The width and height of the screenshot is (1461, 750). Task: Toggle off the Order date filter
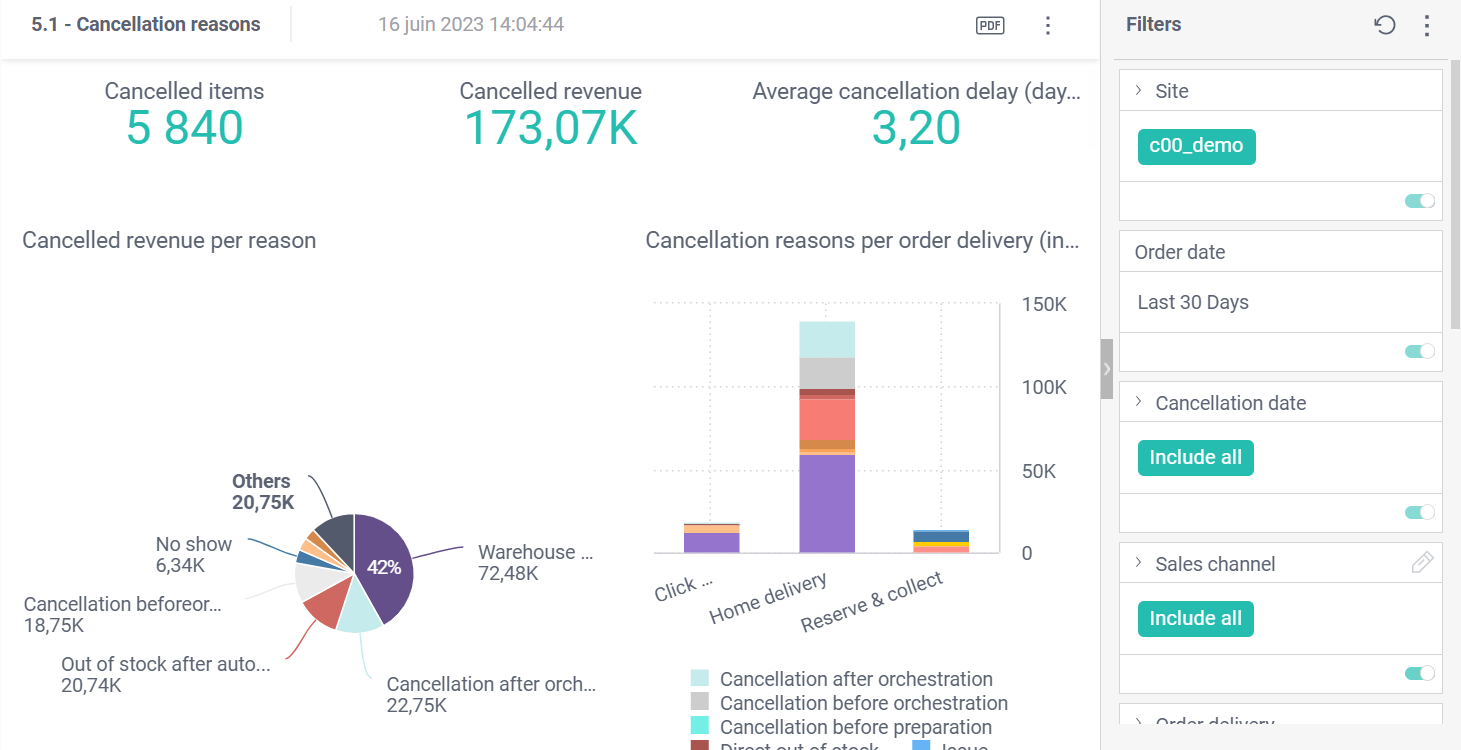point(1419,351)
